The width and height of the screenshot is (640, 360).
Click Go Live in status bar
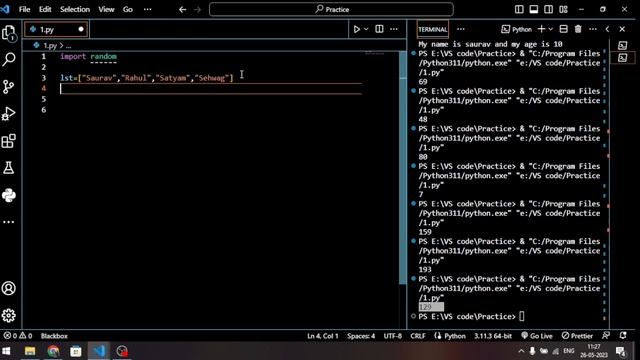[x=537, y=336]
